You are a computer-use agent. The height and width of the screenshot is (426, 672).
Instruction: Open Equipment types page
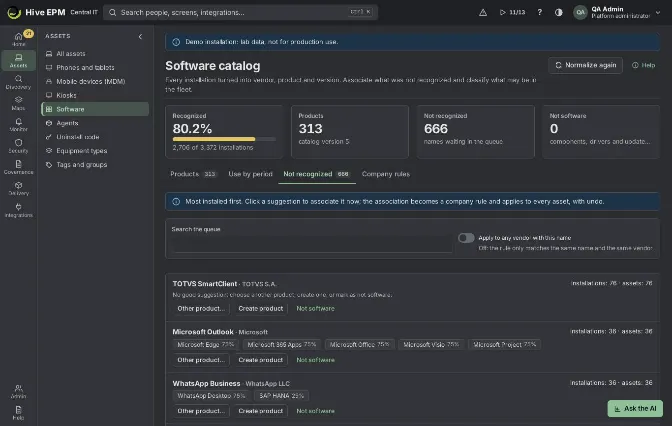tap(95, 151)
